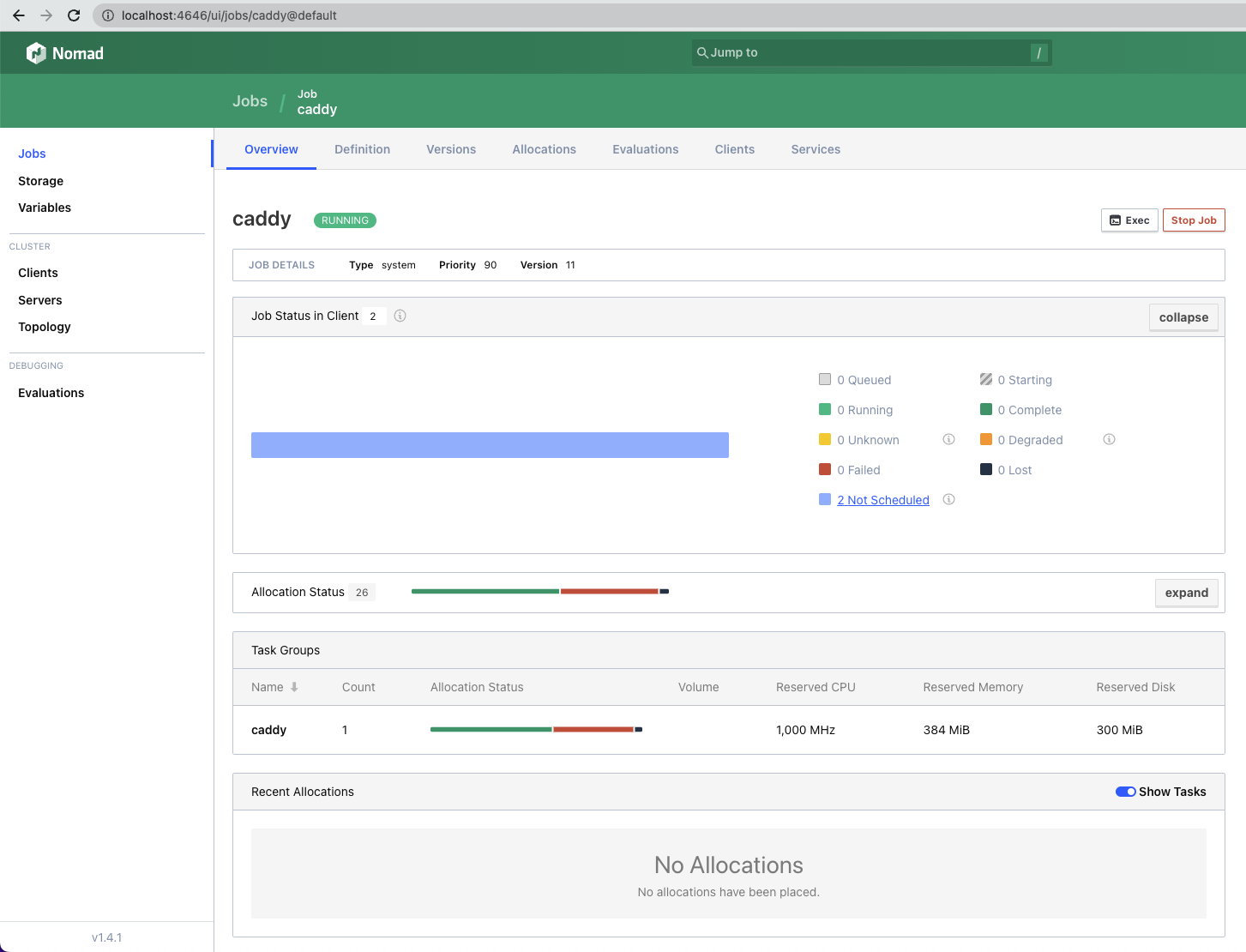Open Servers in the sidebar
The height and width of the screenshot is (952, 1246).
[40, 300]
